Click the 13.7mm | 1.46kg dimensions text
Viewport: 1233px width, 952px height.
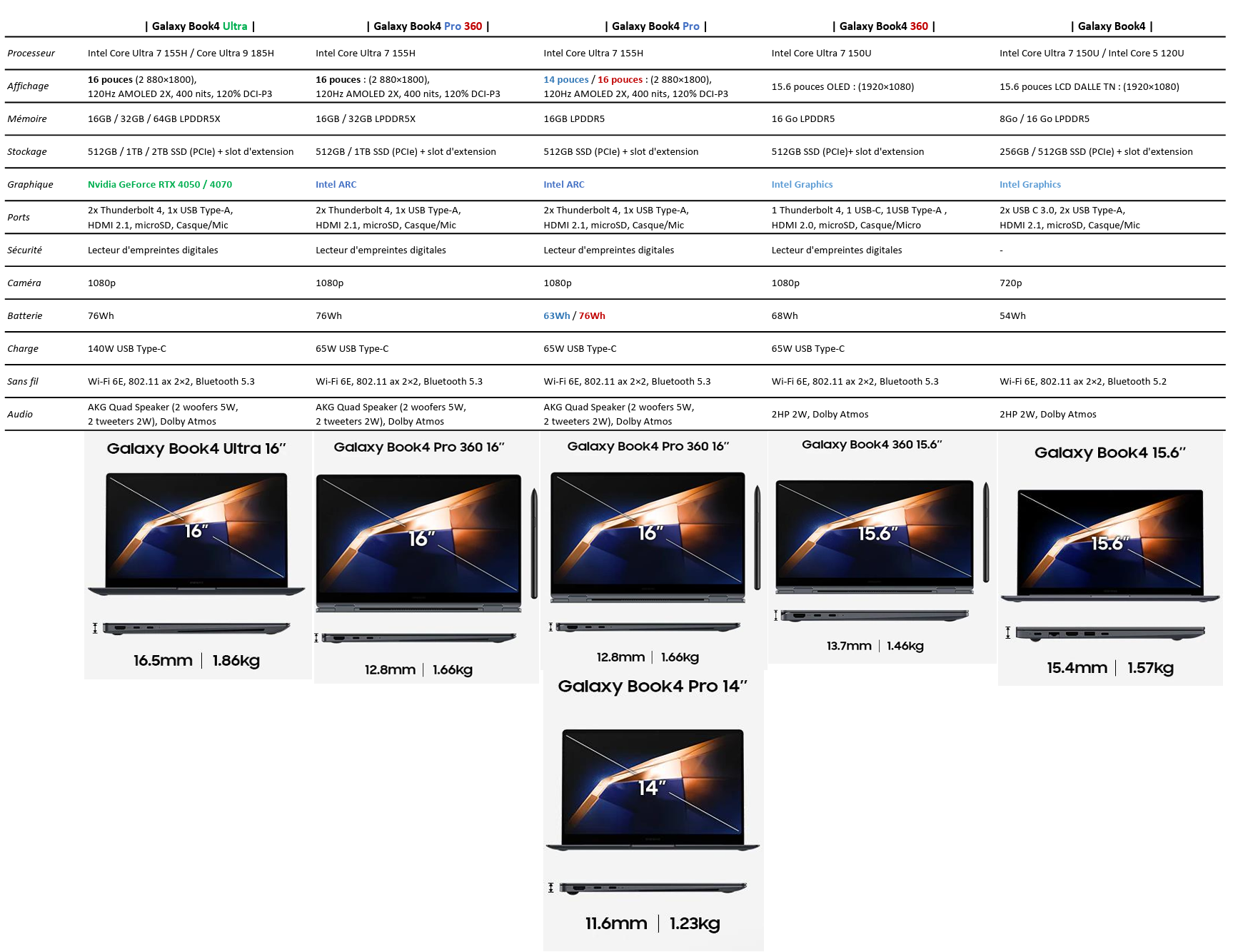coord(875,646)
